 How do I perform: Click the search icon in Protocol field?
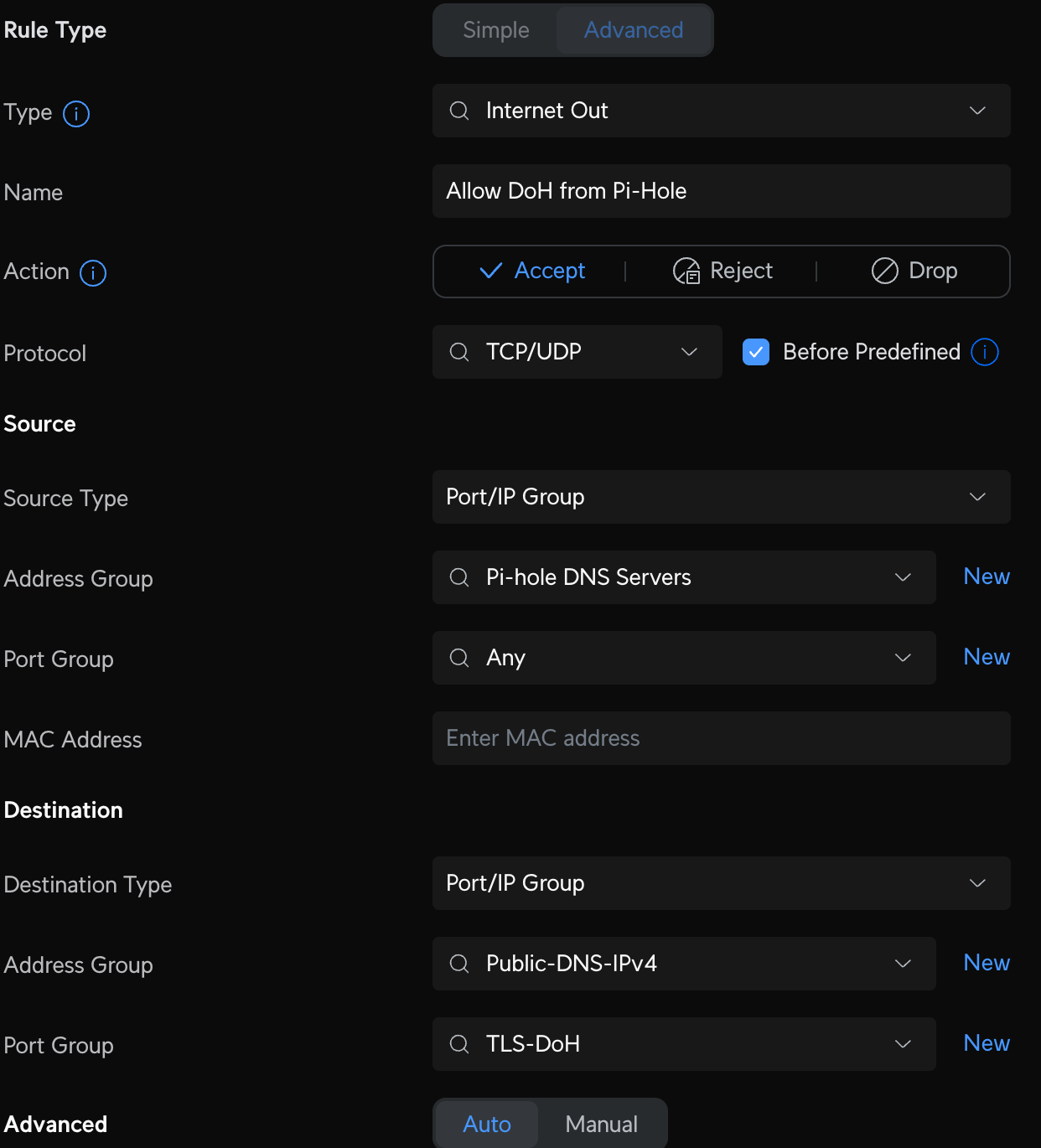click(459, 352)
